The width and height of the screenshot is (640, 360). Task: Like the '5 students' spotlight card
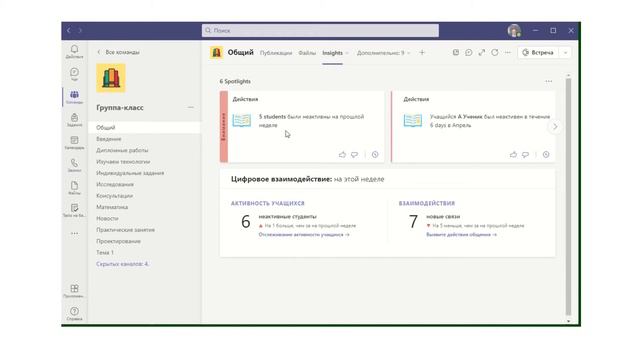pyautogui.click(x=342, y=155)
